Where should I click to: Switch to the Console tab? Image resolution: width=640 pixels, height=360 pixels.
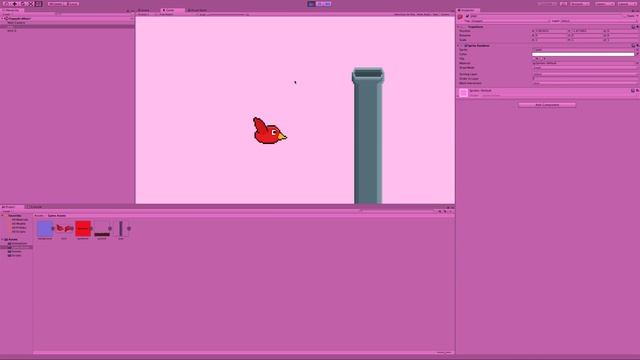36,207
